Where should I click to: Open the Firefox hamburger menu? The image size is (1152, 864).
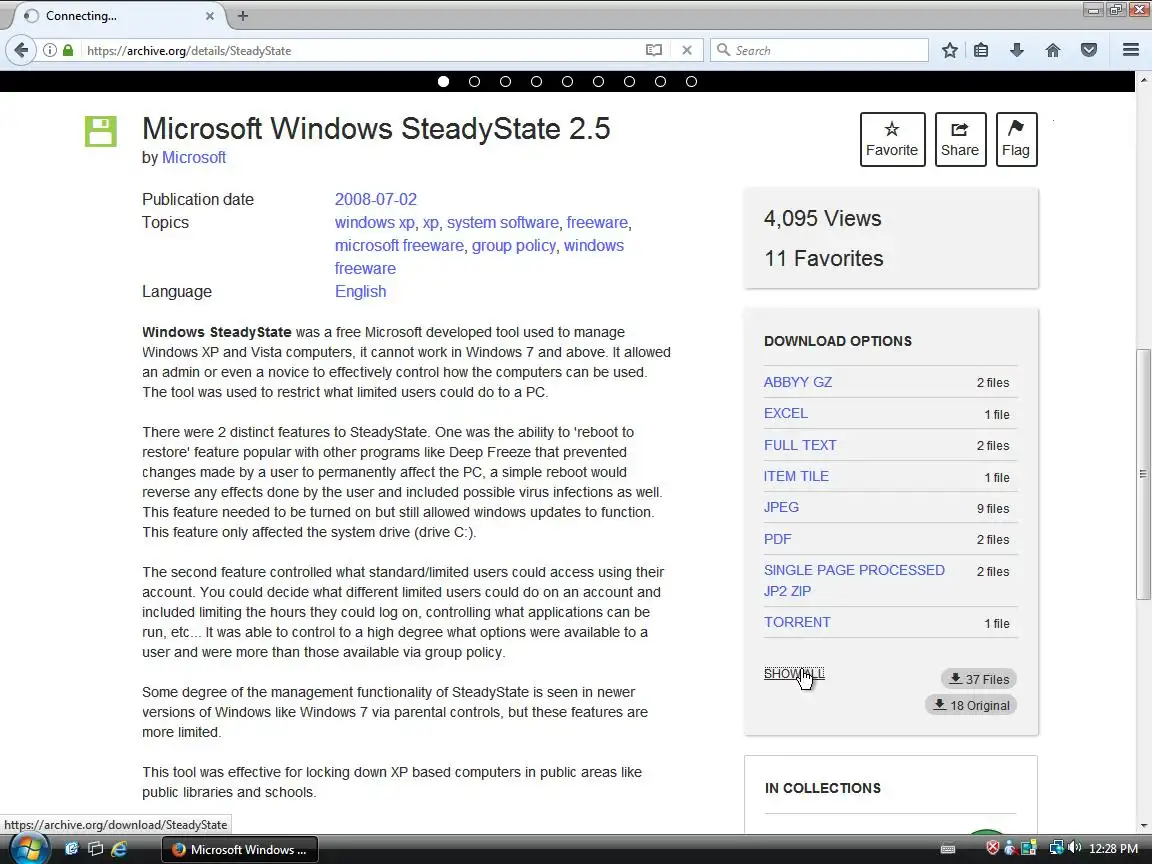pyautogui.click(x=1131, y=50)
